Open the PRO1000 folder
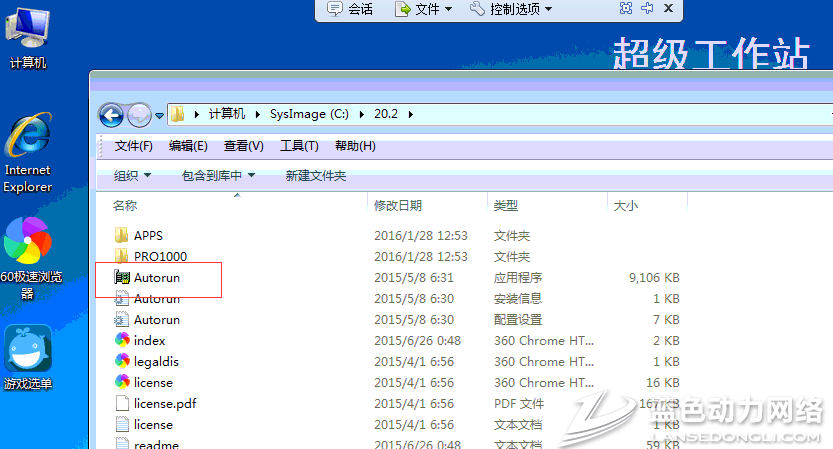Image resolution: width=833 pixels, height=449 pixels. 159,257
